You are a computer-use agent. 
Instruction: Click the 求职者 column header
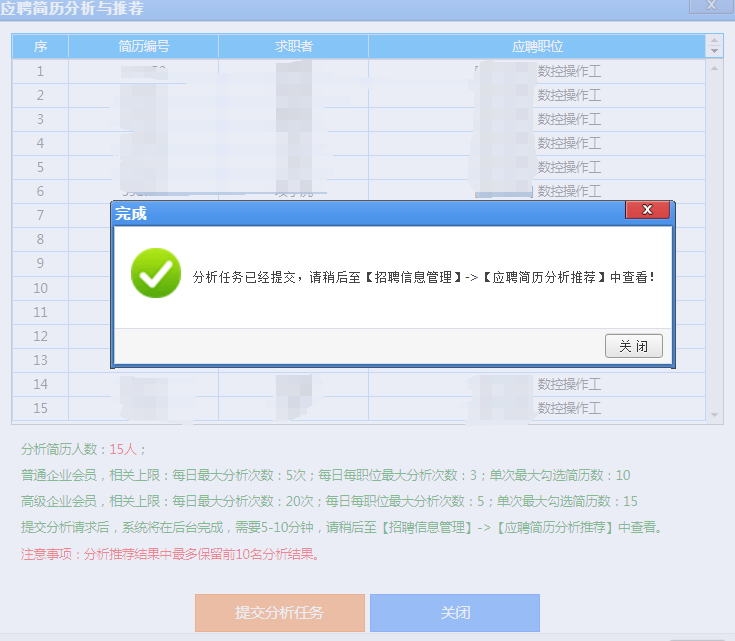pyautogui.click(x=293, y=47)
